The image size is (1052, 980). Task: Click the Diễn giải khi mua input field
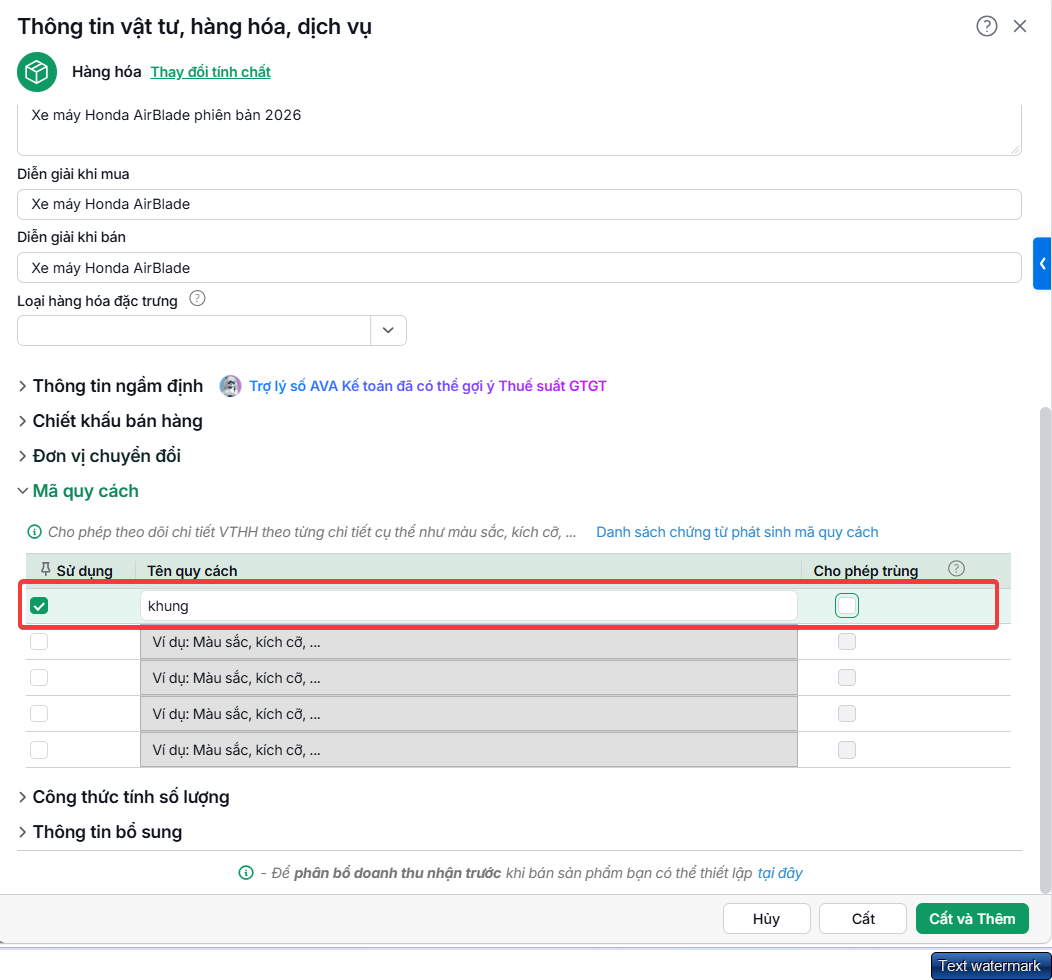519,204
